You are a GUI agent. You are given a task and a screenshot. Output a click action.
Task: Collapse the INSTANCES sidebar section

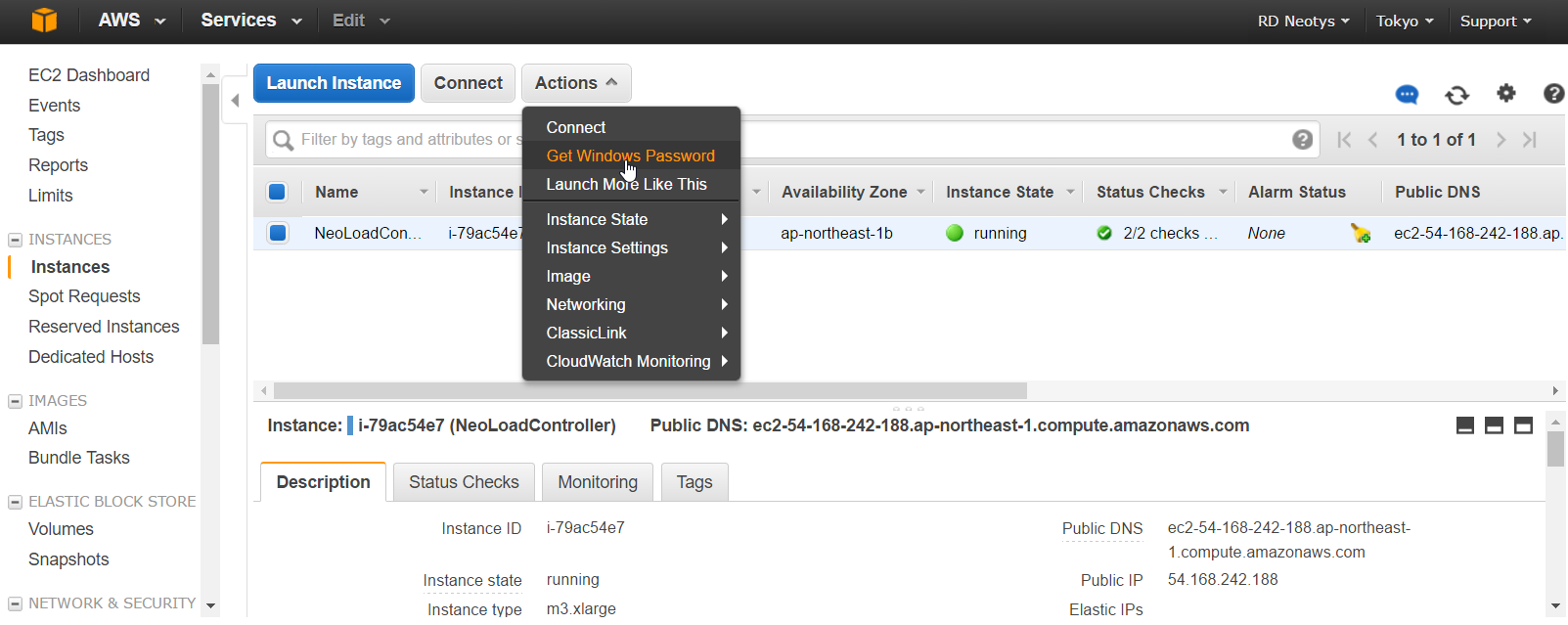[15, 240]
